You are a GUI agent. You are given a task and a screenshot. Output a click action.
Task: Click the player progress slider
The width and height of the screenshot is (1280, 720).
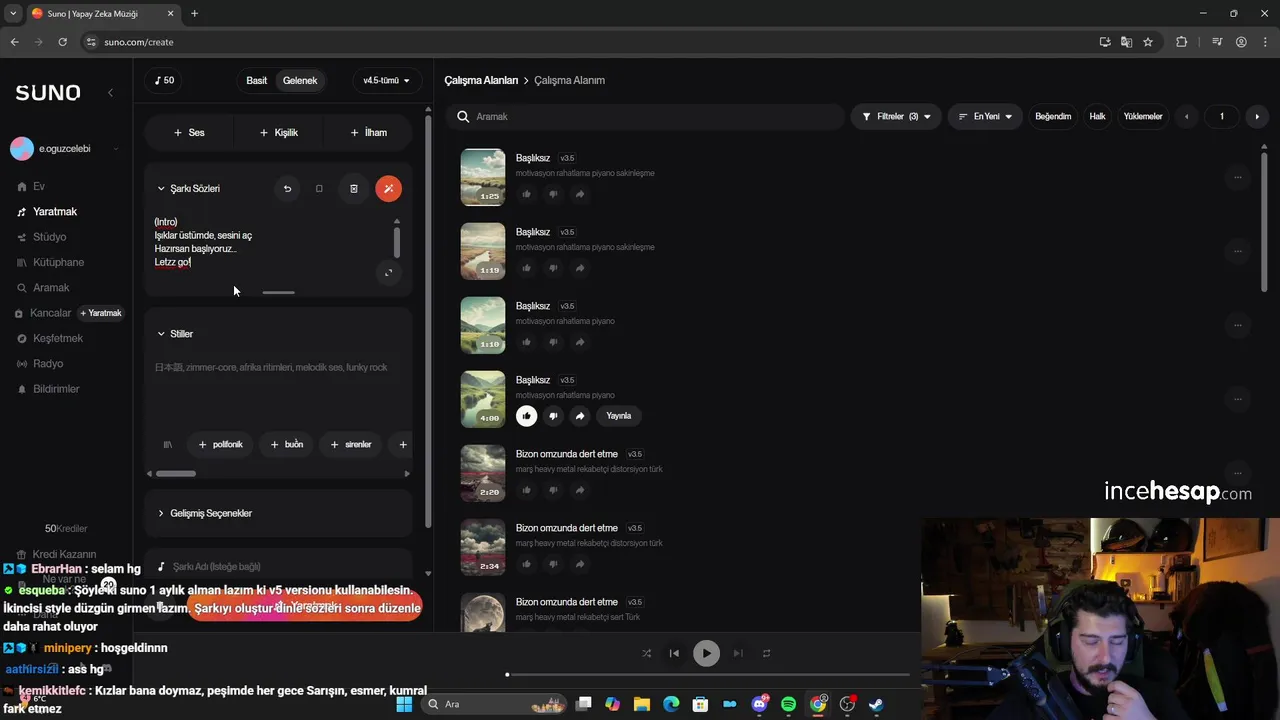pyautogui.click(x=708, y=675)
